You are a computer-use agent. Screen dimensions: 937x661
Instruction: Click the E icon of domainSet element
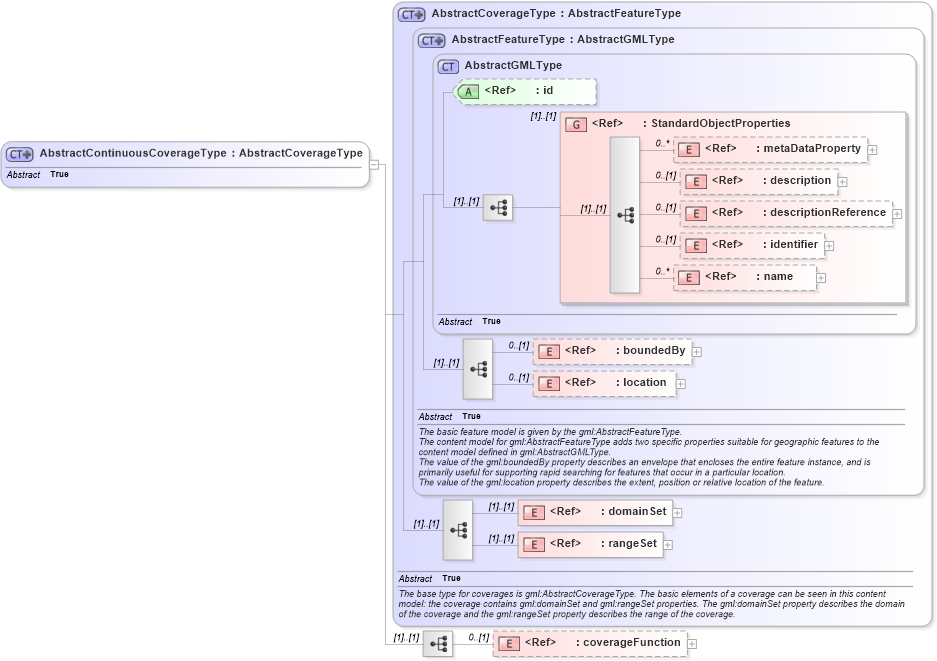[x=534, y=513]
